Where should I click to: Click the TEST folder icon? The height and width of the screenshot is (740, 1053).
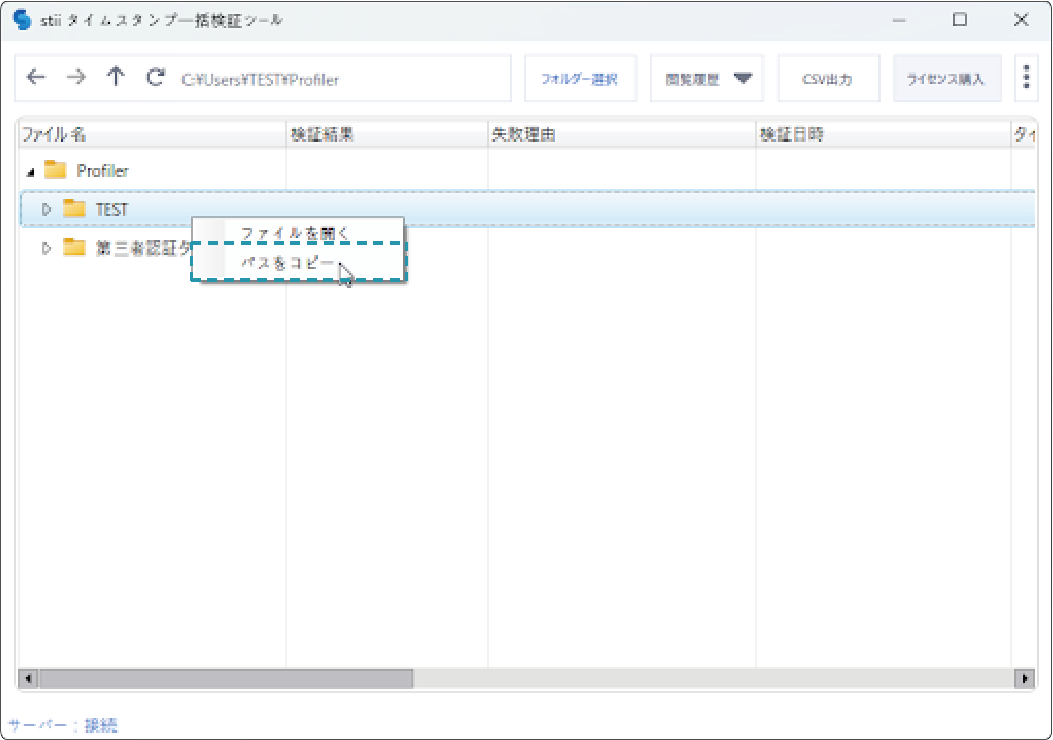pos(74,209)
